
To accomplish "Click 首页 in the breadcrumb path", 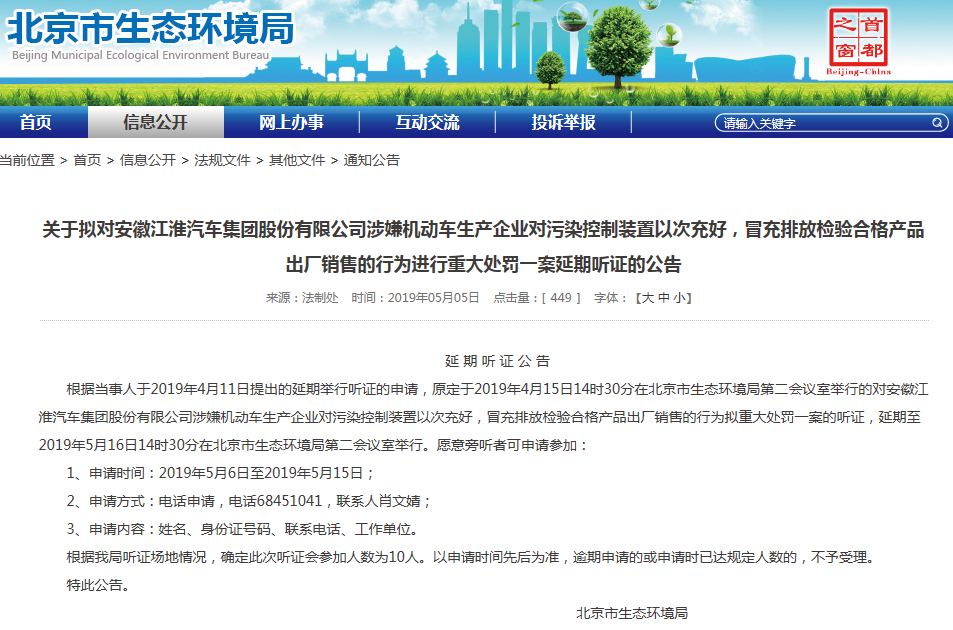I will click(x=87, y=160).
